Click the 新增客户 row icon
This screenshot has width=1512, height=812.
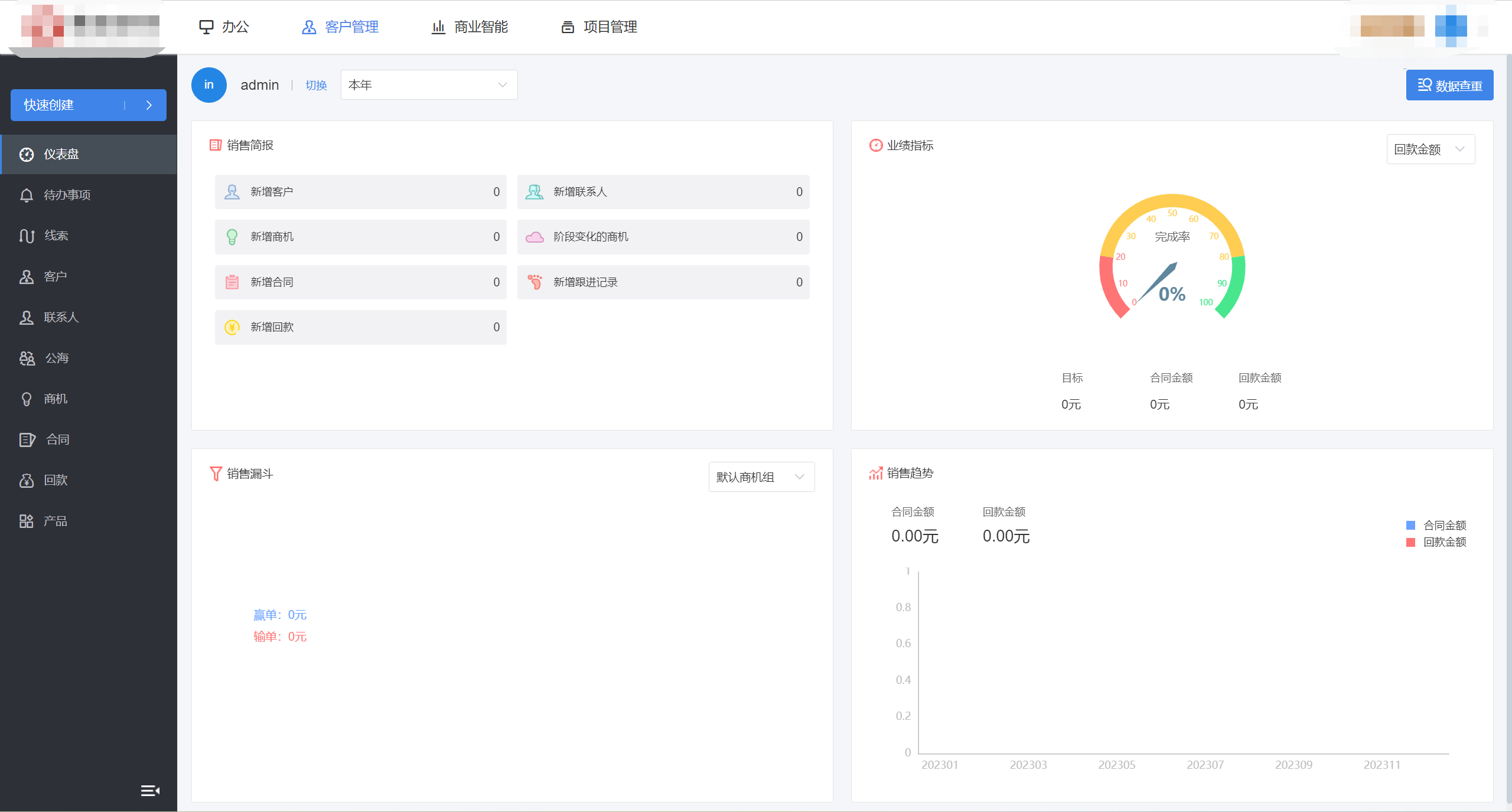coord(232,192)
